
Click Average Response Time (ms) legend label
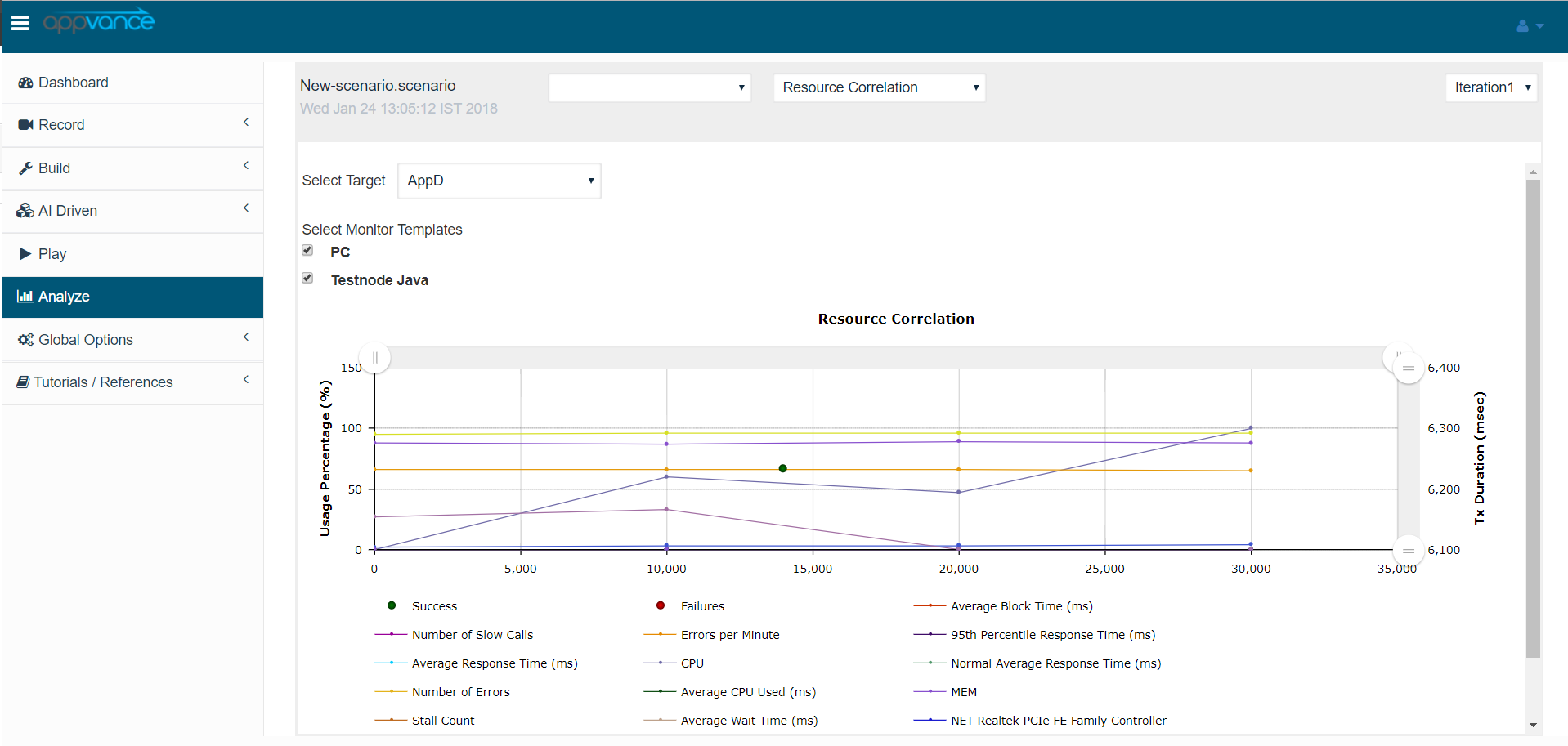495,663
